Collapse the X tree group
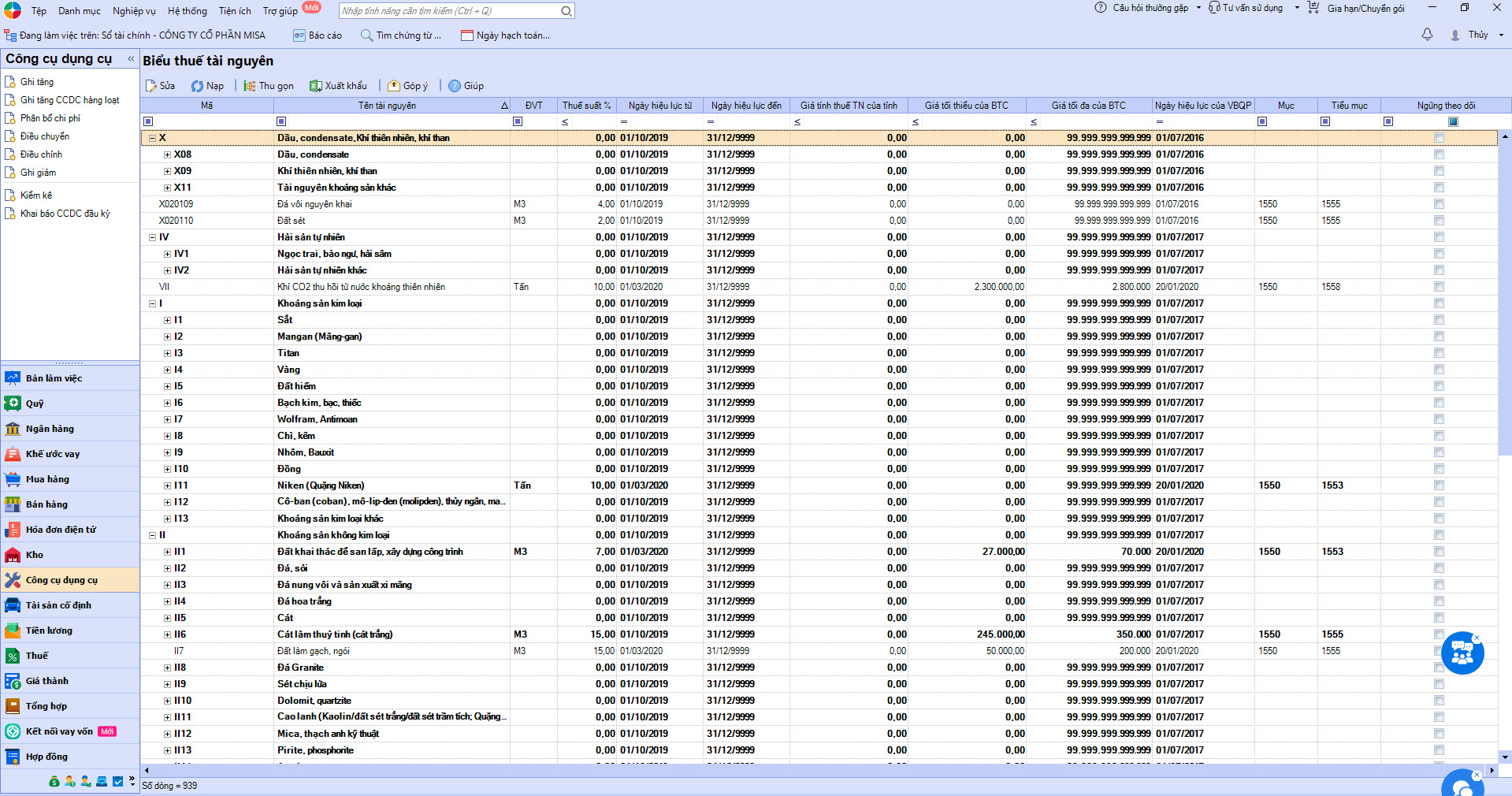 (x=153, y=138)
